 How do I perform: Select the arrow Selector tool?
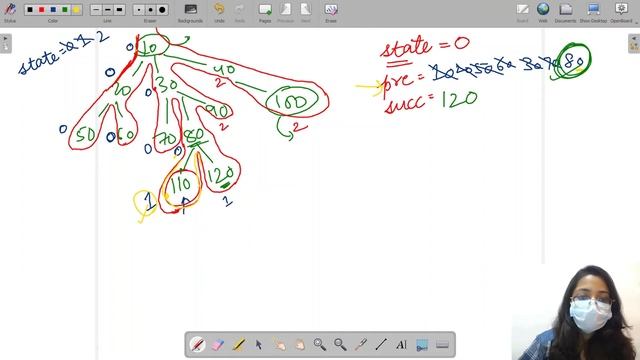[259, 345]
